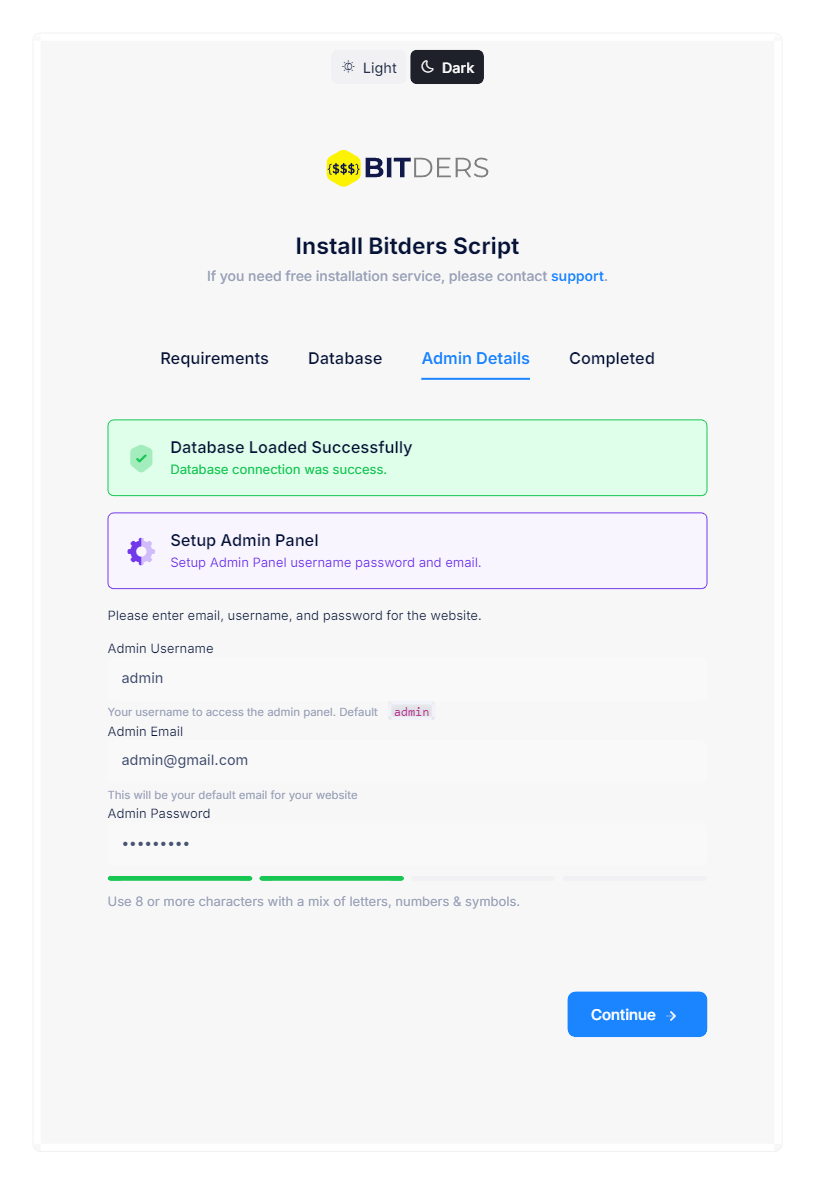Go to the Database step tab
Image resolution: width=815 pixels, height=1185 pixels.
coord(345,358)
